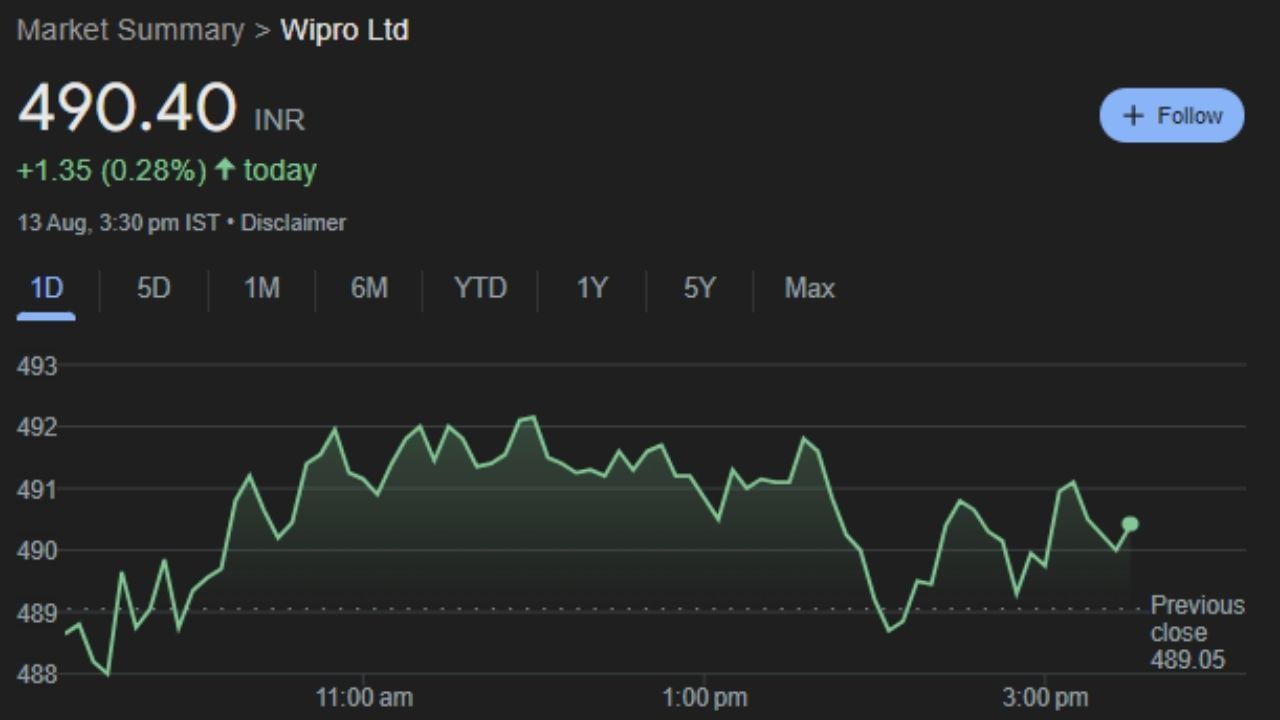Click the green up arrow beside today
The image size is (1280, 720).
pyautogui.click(x=225, y=170)
